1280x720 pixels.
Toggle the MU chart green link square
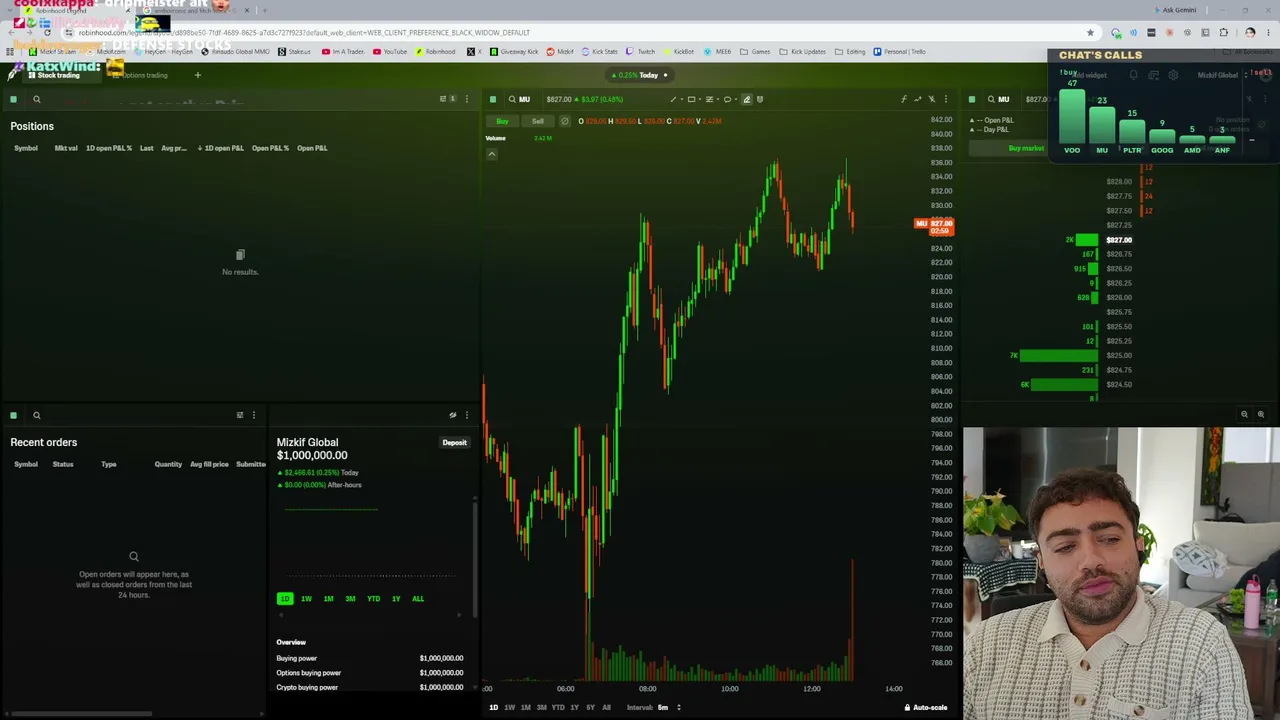tap(493, 99)
